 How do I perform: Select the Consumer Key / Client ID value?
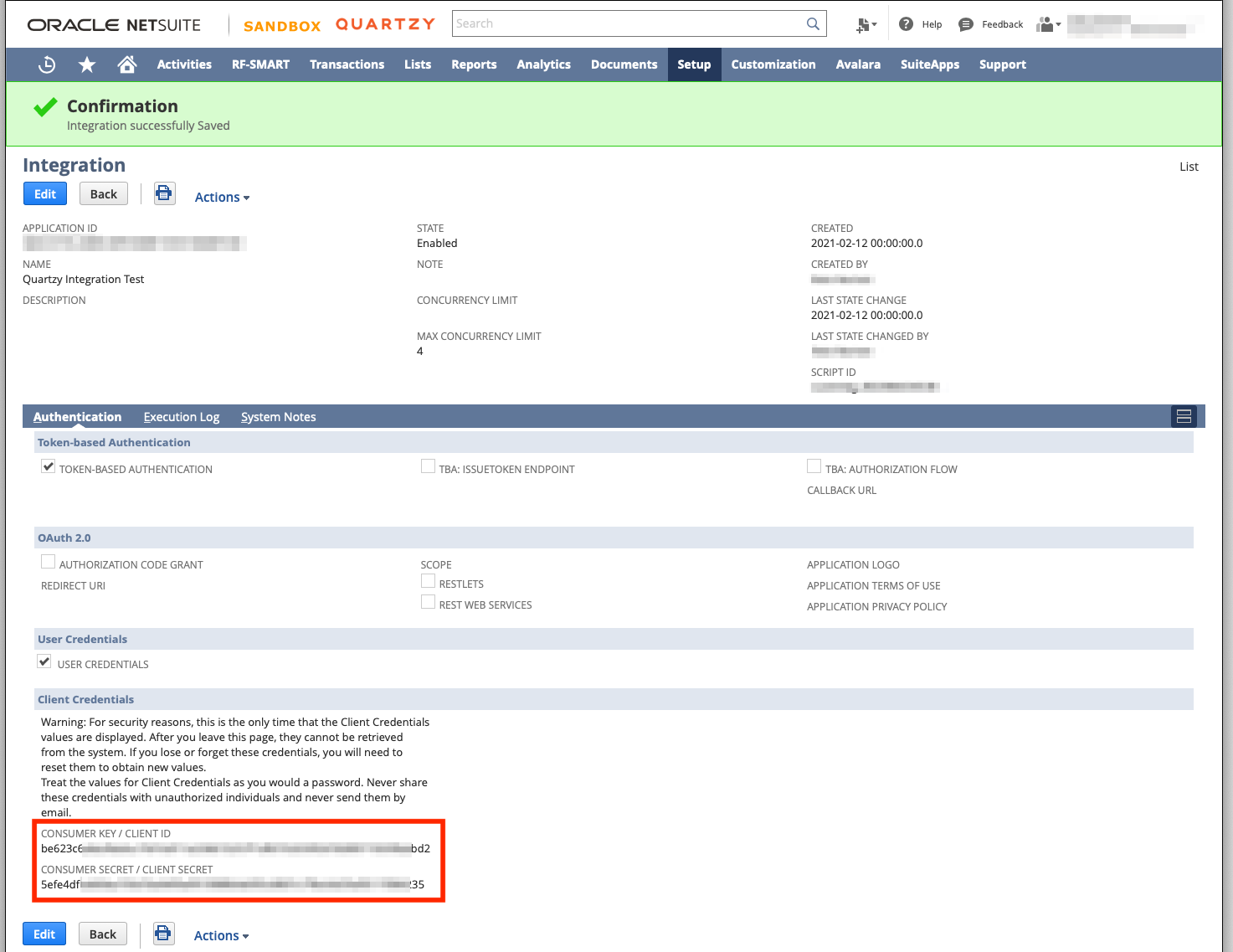tap(235, 848)
